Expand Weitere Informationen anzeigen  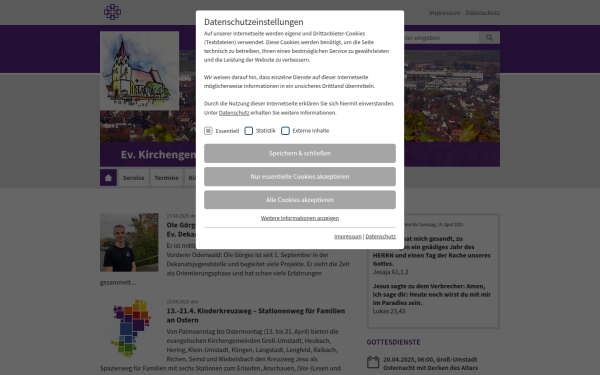pyautogui.click(x=300, y=218)
